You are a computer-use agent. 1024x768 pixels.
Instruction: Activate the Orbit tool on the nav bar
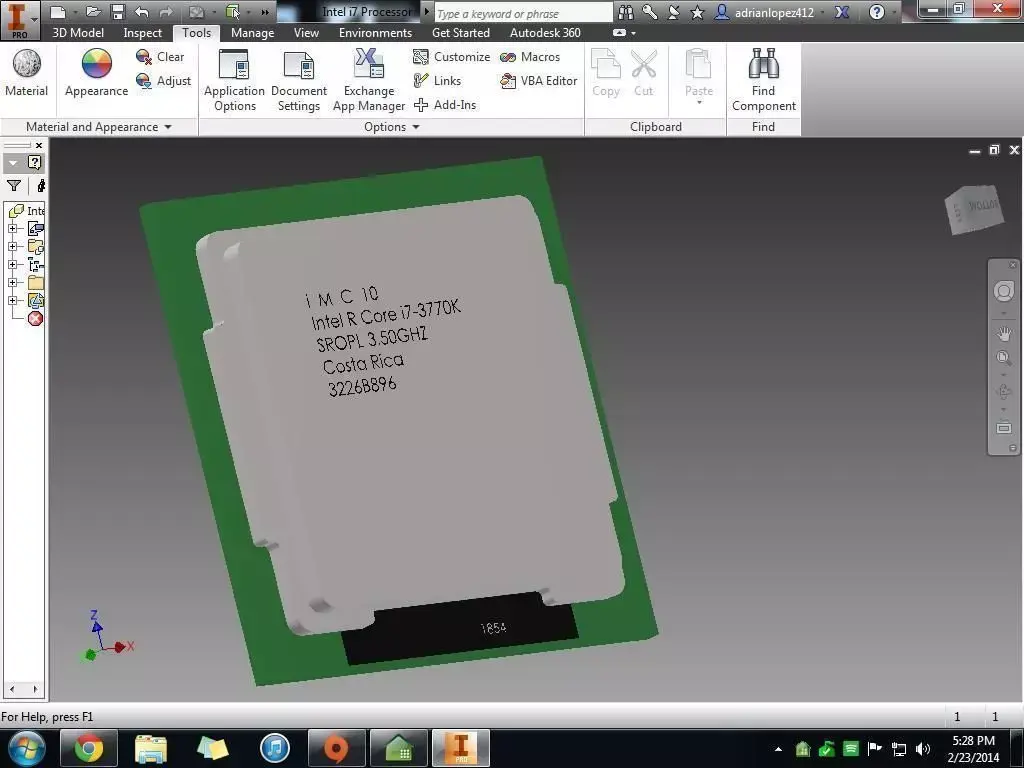coord(1004,392)
